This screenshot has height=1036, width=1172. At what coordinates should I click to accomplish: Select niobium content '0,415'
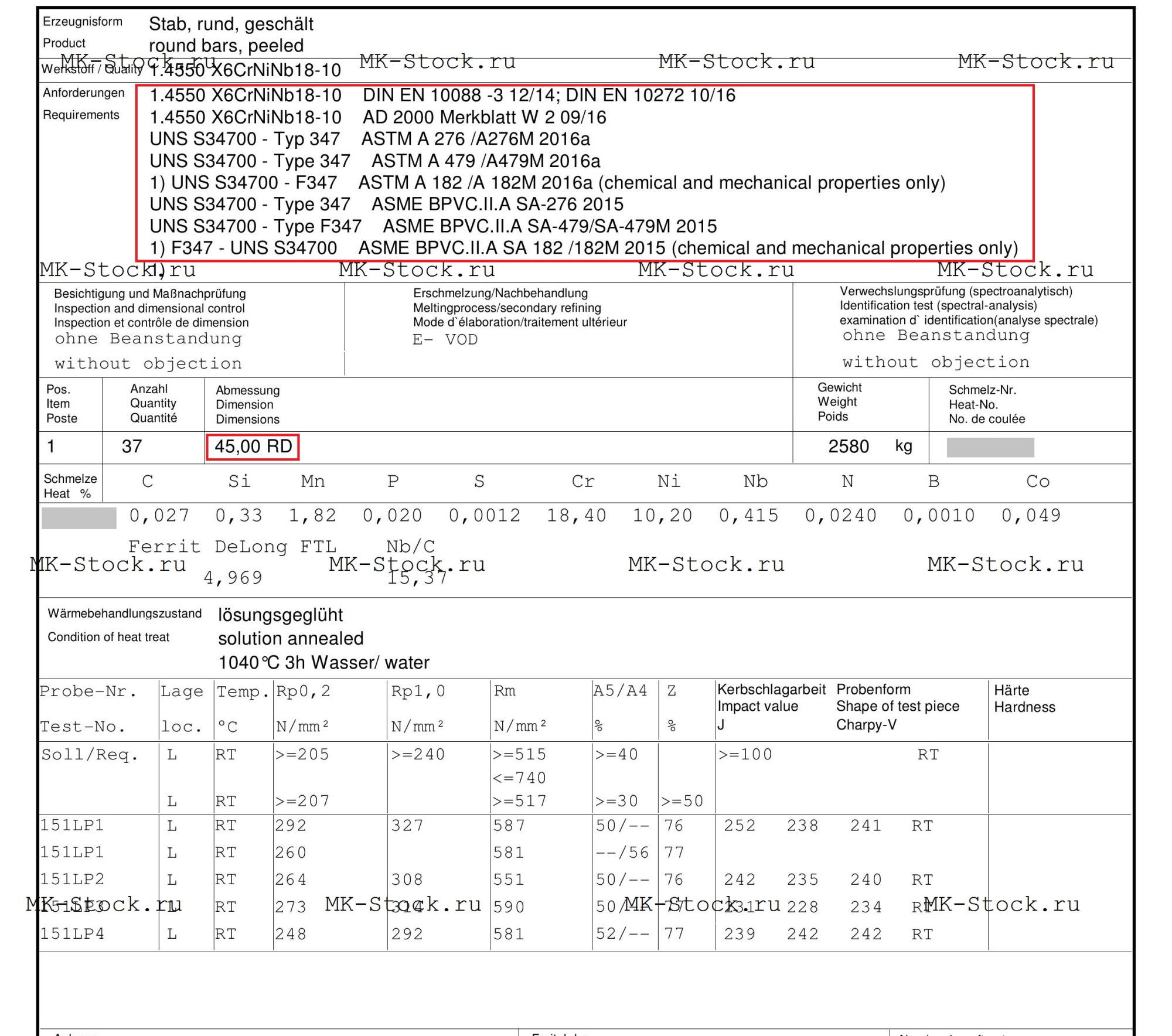click(748, 516)
